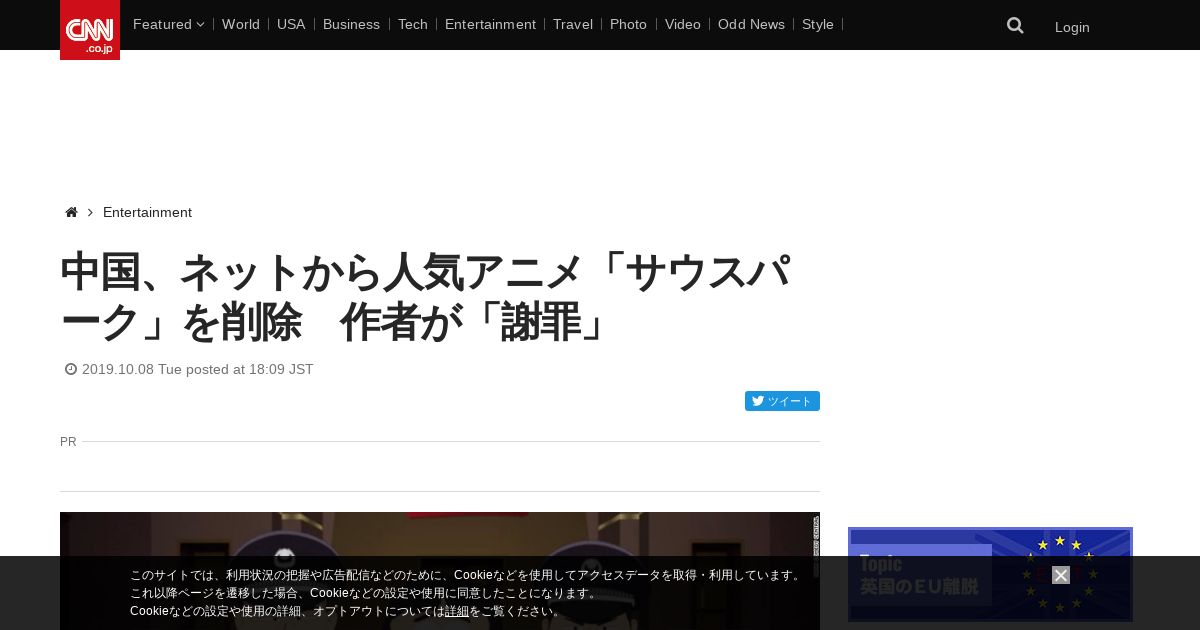This screenshot has width=1200, height=630.
Task: Click the 2019.10.08 posted date text
Action: pyautogui.click(x=198, y=369)
